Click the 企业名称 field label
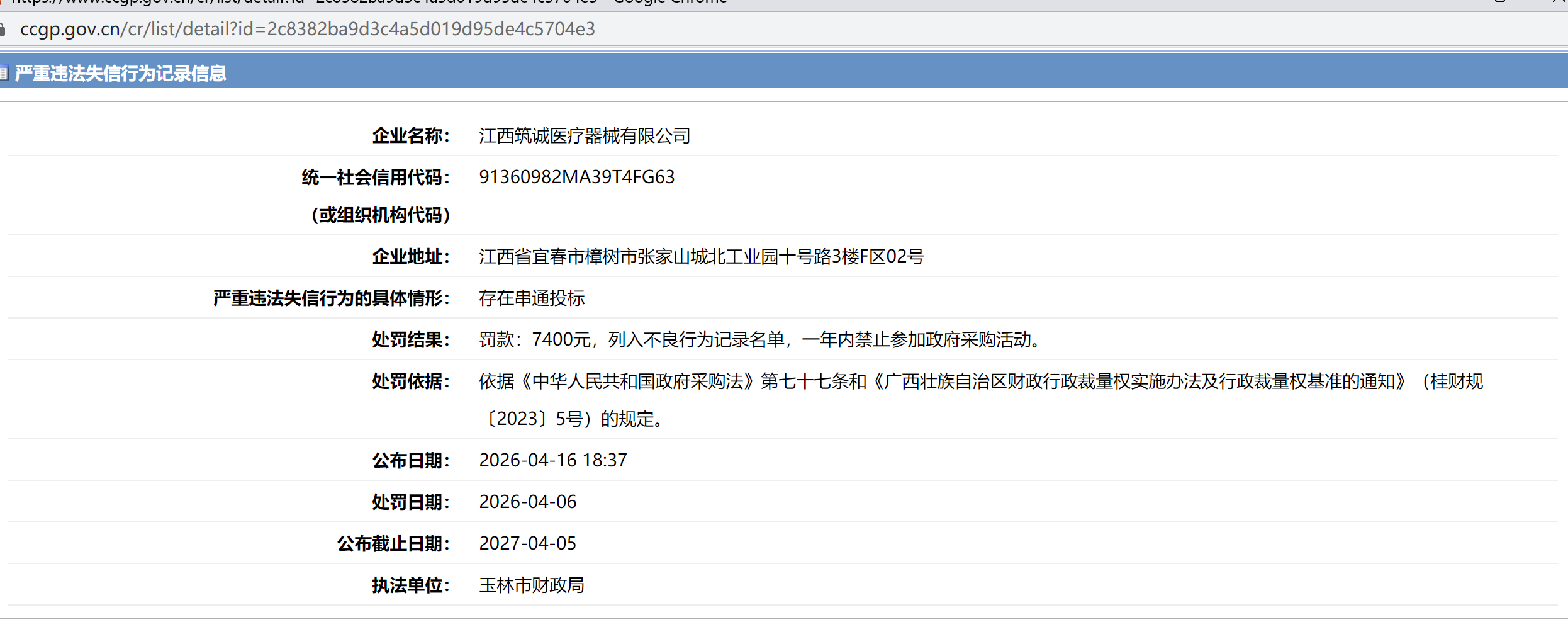Image resolution: width=1568 pixels, height=627 pixels. pos(410,136)
